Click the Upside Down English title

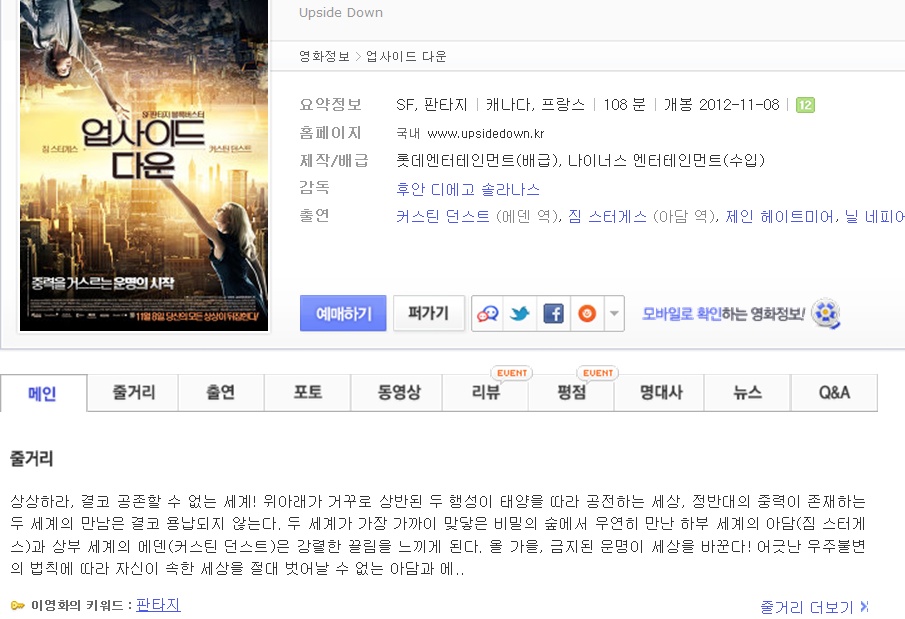[341, 13]
